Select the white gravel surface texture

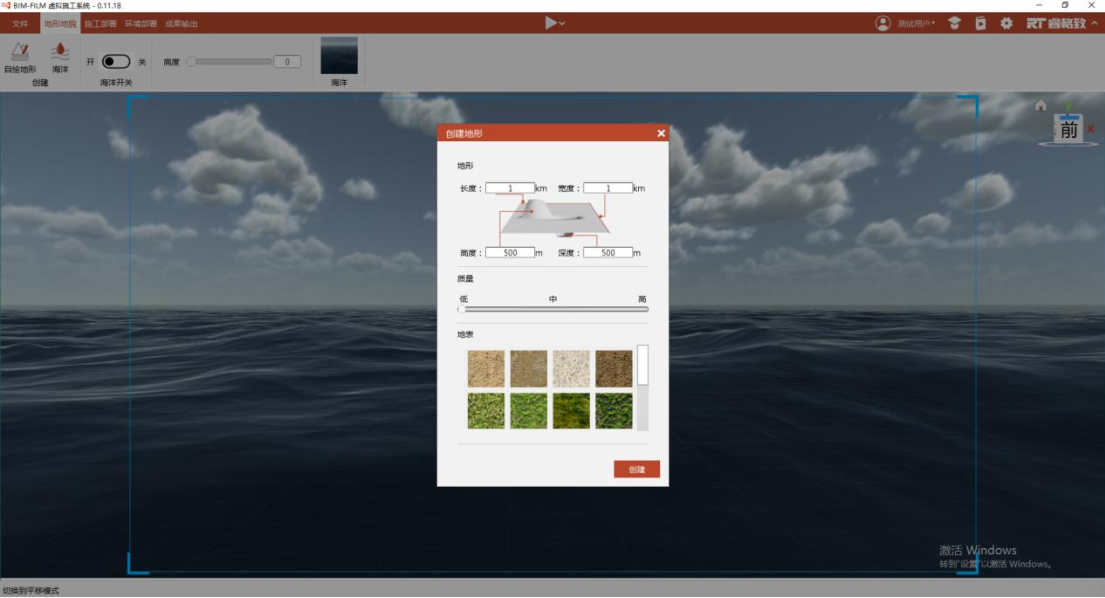pyautogui.click(x=572, y=368)
